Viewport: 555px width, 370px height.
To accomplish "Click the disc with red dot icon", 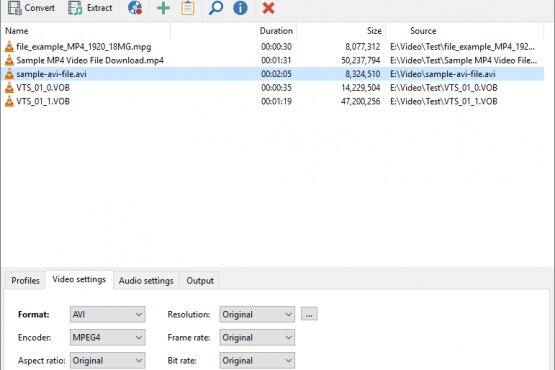I will point(135,8).
